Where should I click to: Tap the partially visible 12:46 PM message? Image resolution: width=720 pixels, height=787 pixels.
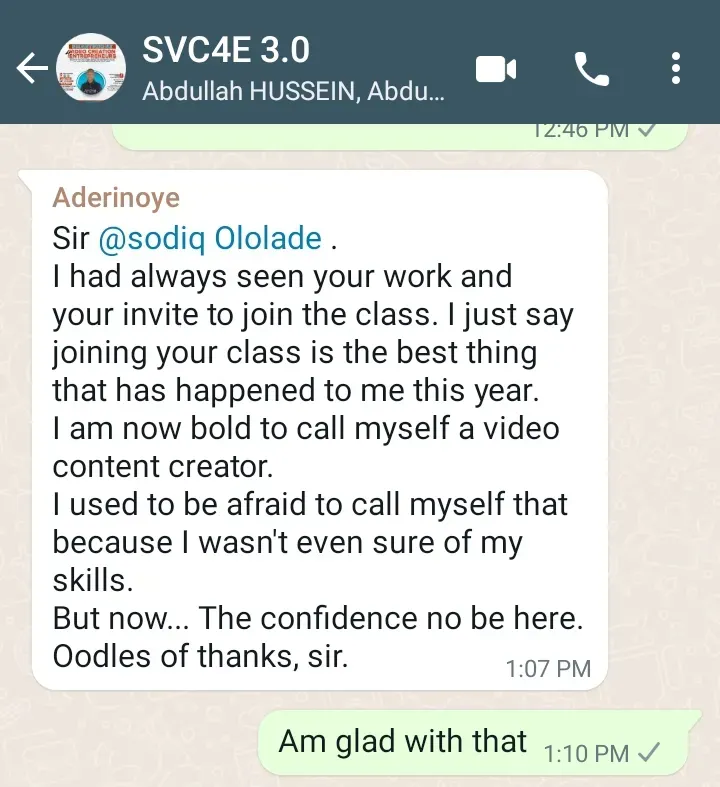click(399, 137)
